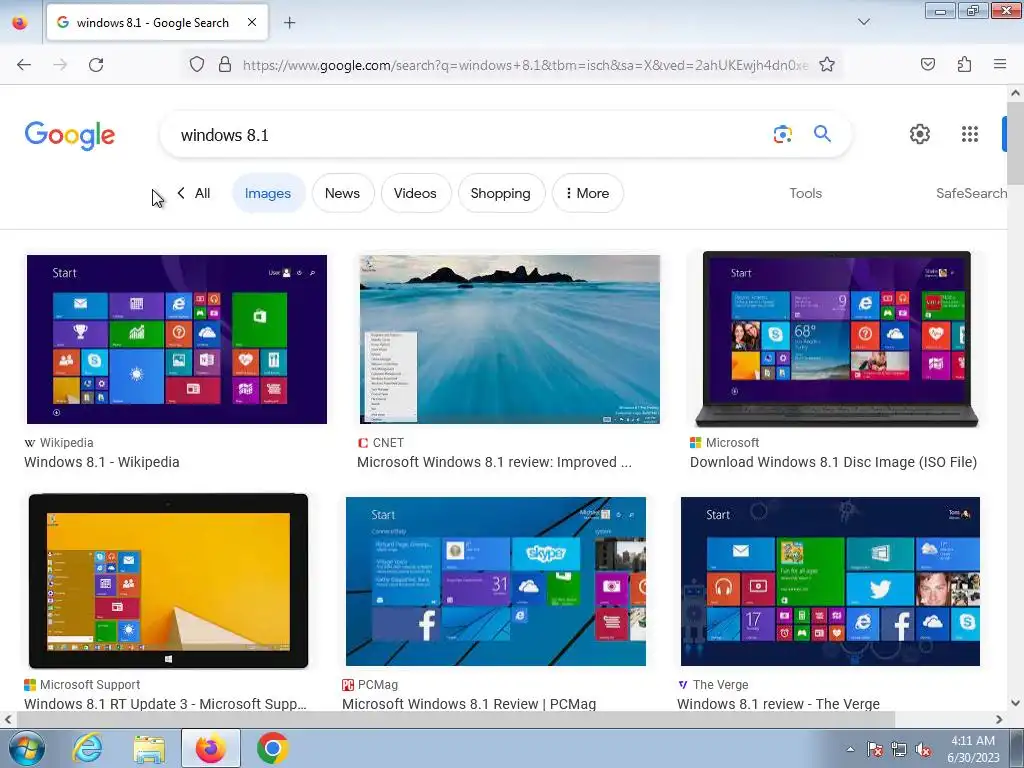Launch Google Chrome from the taskbar
The height and width of the screenshot is (768, 1024).
(x=273, y=748)
